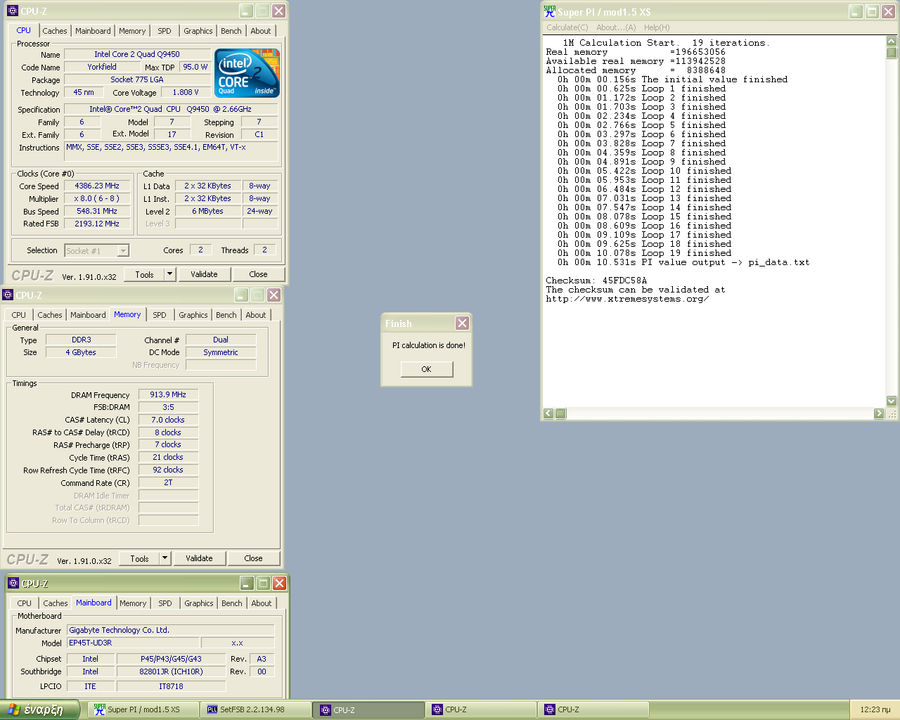
Task: Switch to SPD tab in CPU window
Action: [x=164, y=31]
